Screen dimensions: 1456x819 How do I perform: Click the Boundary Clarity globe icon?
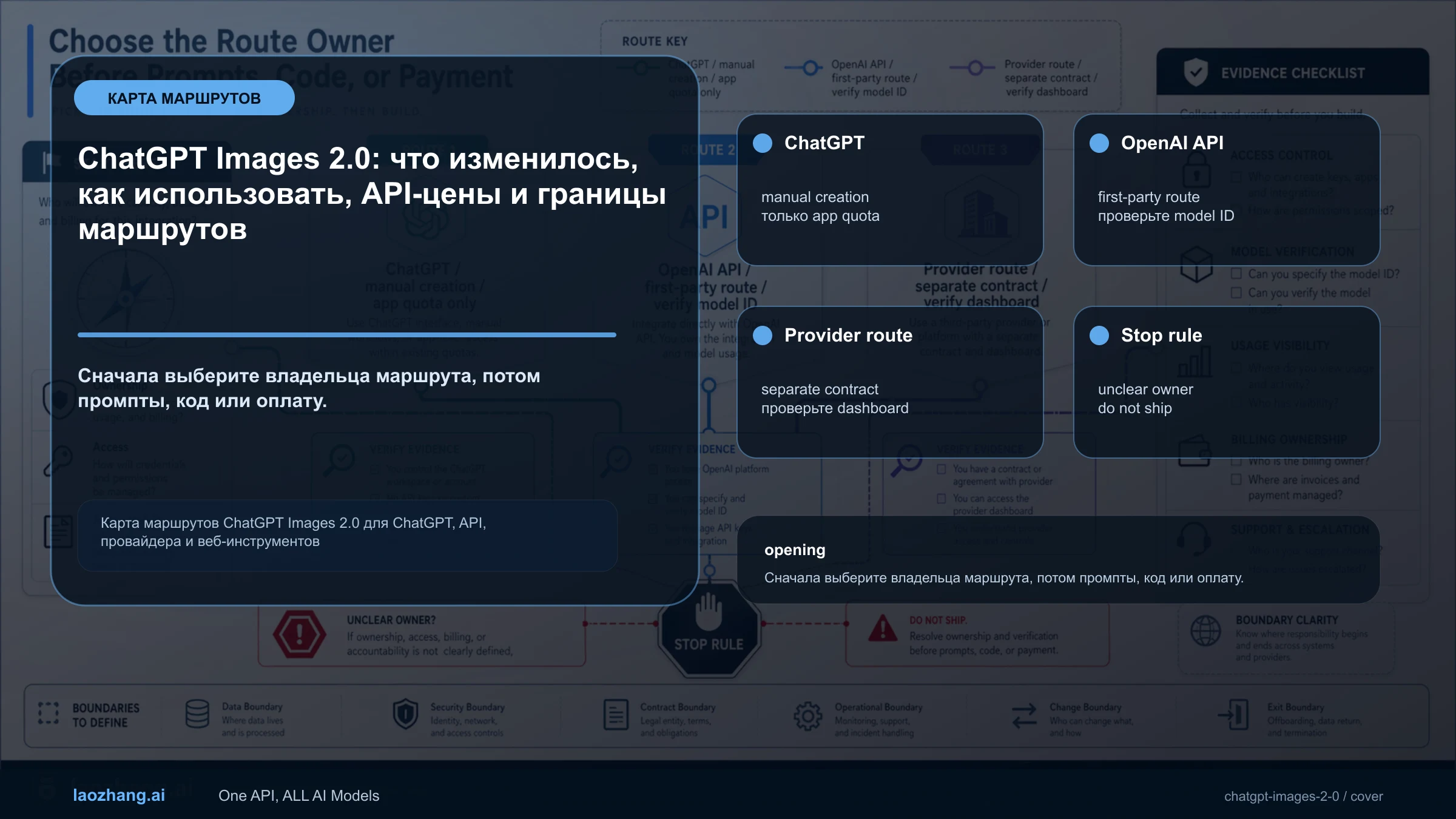(x=1205, y=630)
